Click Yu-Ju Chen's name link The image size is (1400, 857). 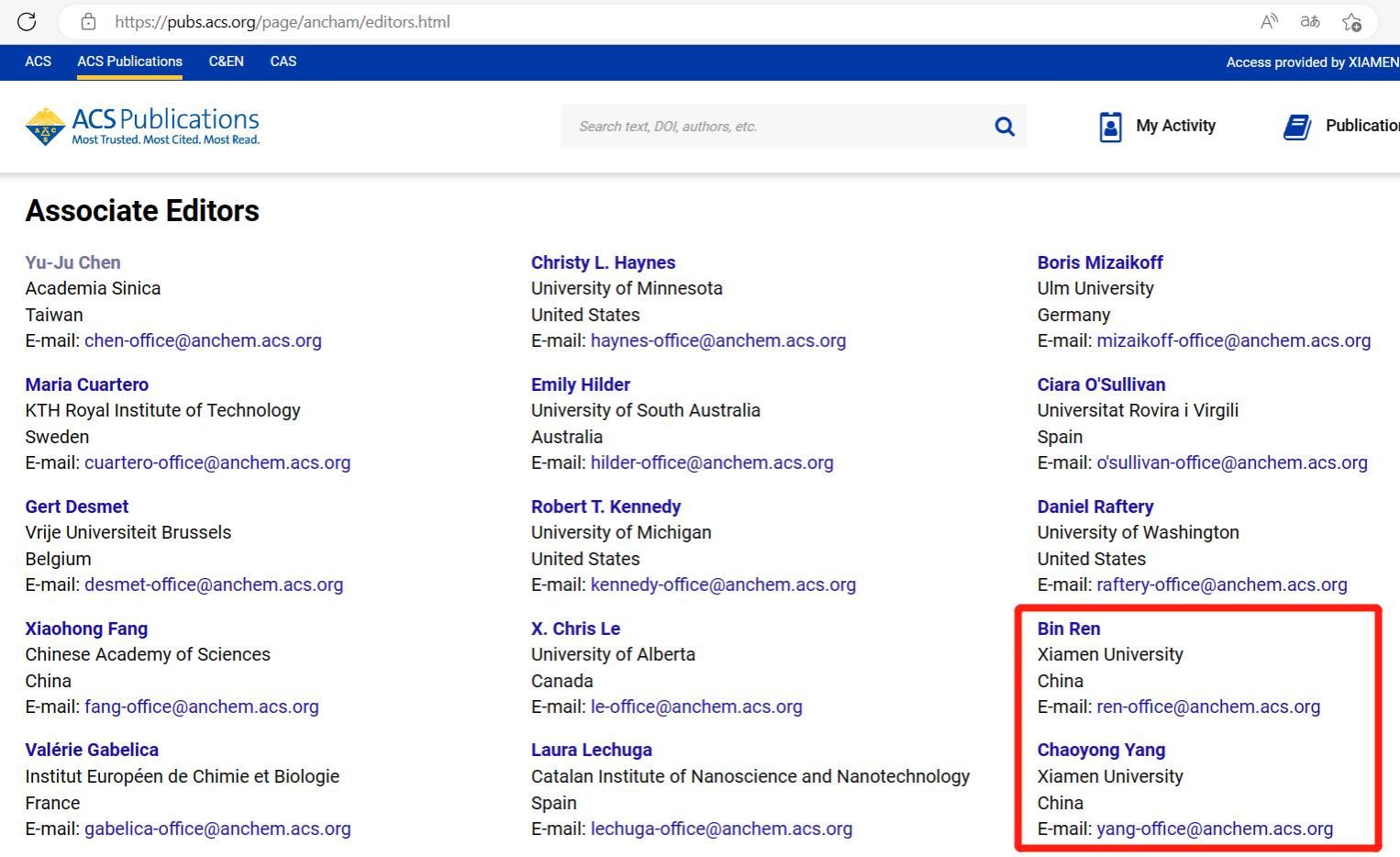72,262
